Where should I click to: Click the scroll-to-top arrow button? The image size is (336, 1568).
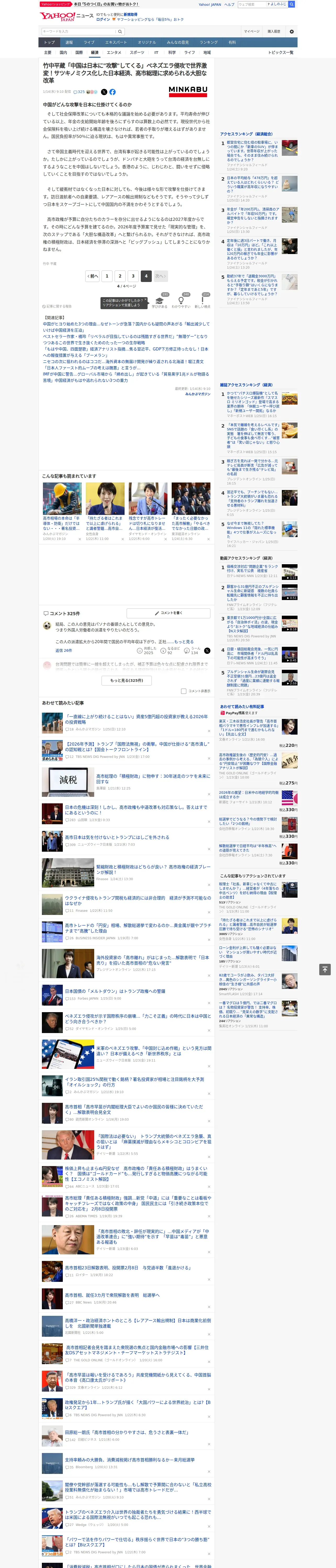(324, 969)
